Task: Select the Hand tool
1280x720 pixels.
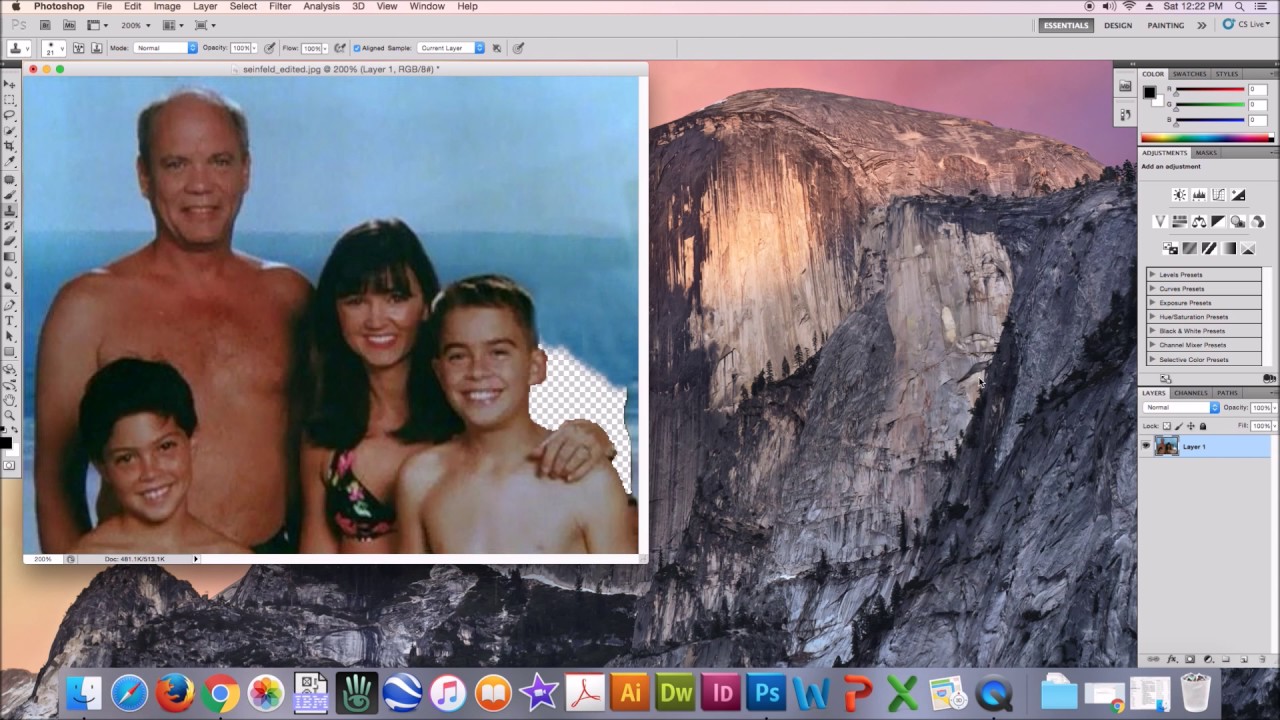Action: 10,400
